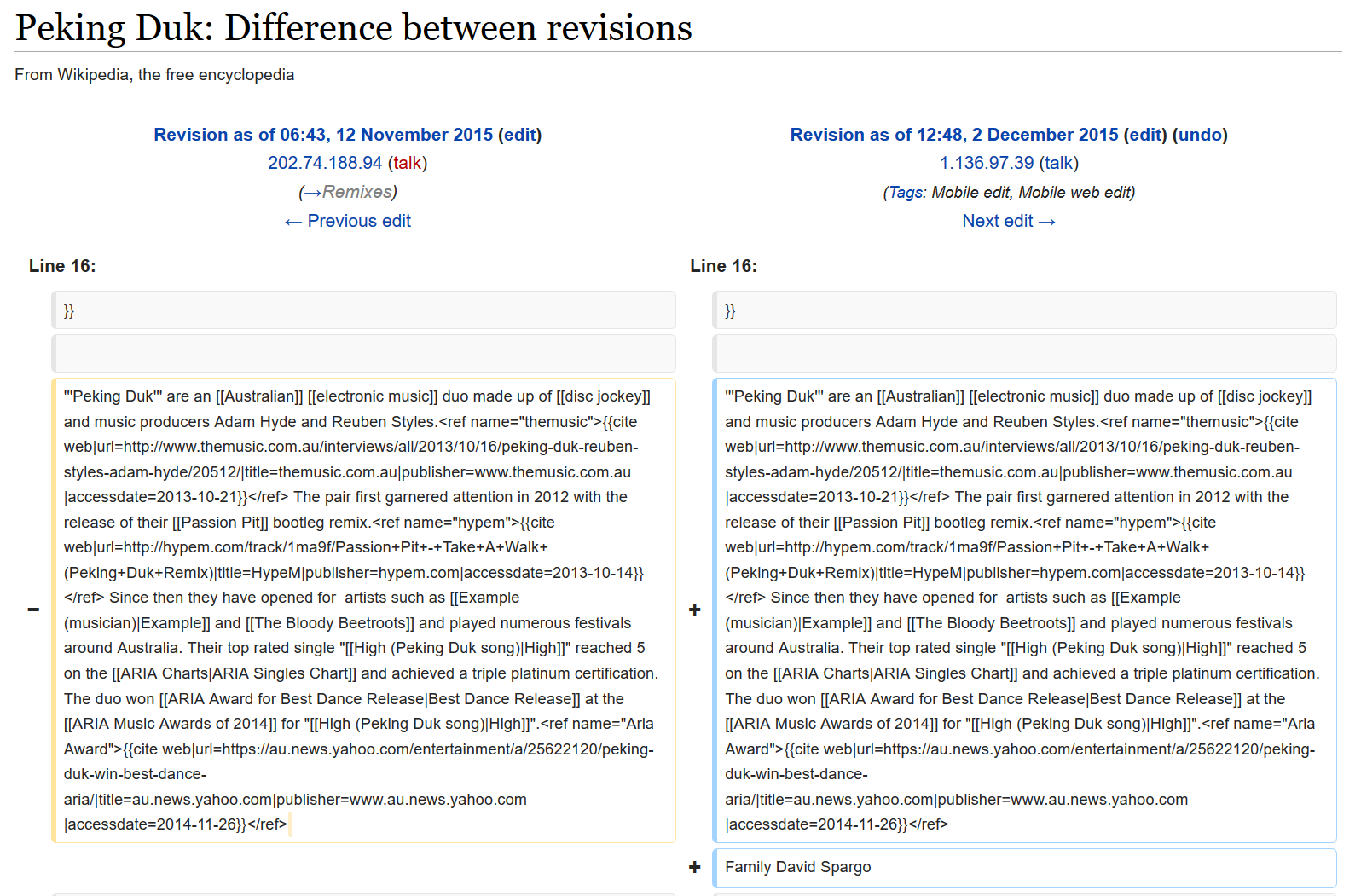Click the added line 'Family David Spargo'
This screenshot has height=896, width=1361.
point(1025,868)
